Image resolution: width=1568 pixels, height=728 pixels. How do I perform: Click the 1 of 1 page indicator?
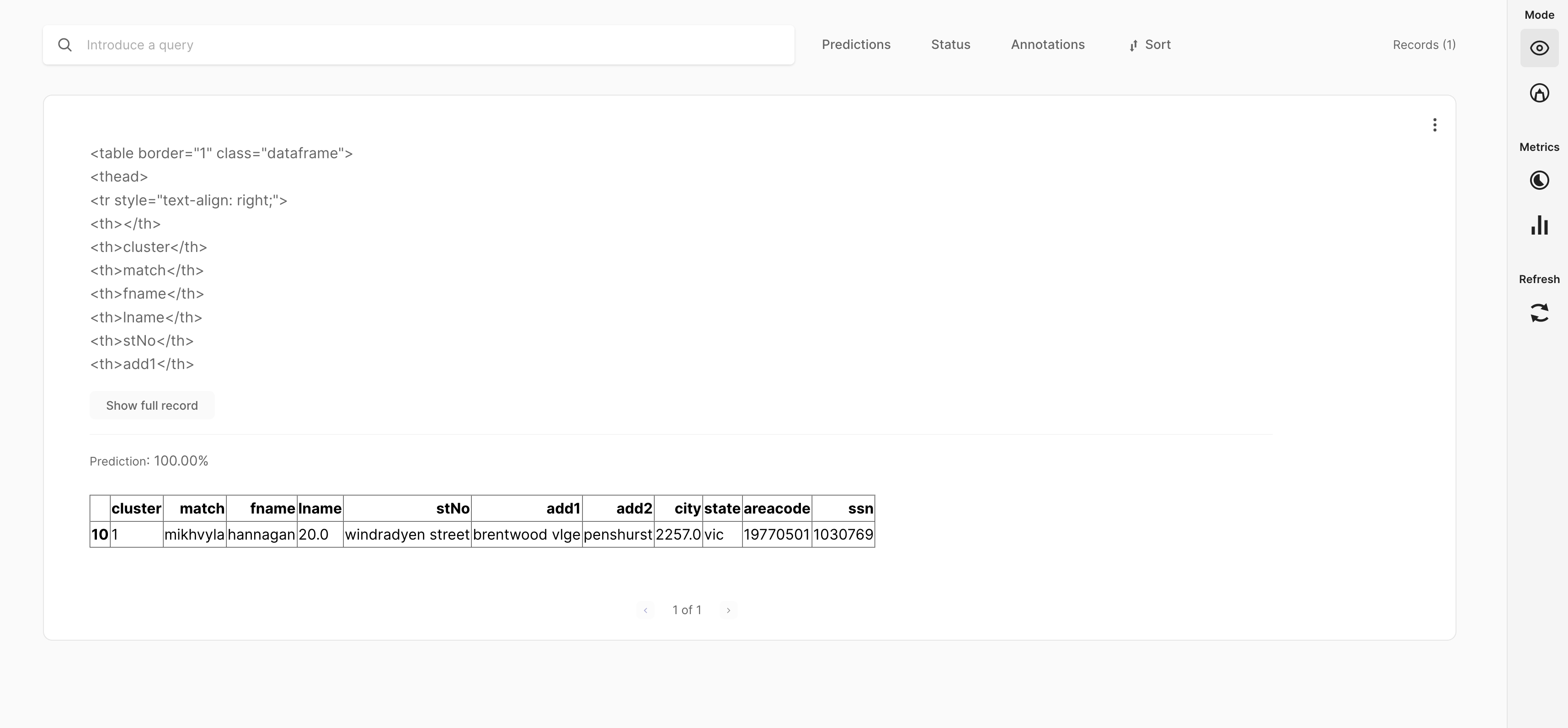[687, 609]
